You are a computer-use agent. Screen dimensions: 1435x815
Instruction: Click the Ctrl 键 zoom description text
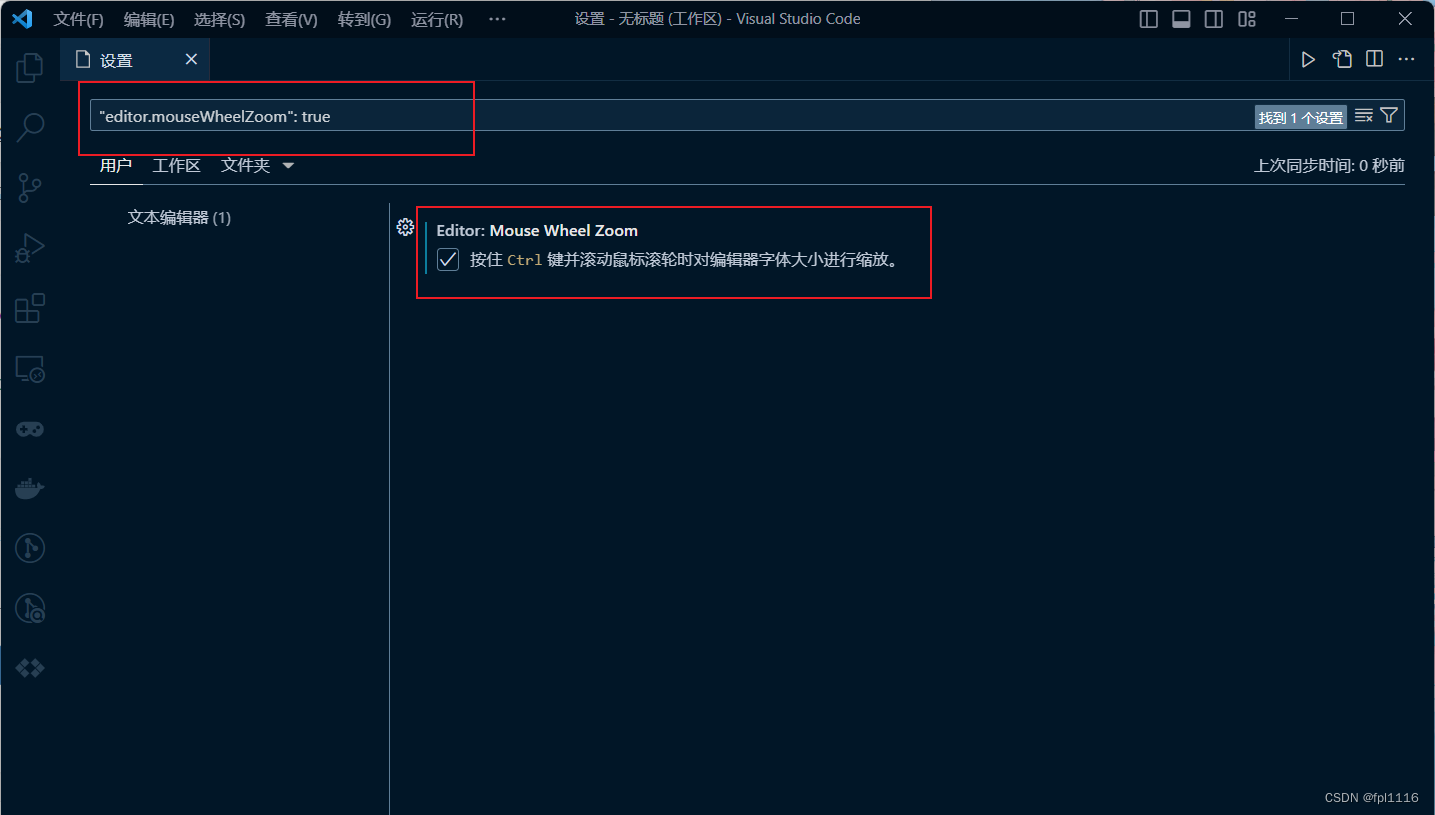coord(686,261)
